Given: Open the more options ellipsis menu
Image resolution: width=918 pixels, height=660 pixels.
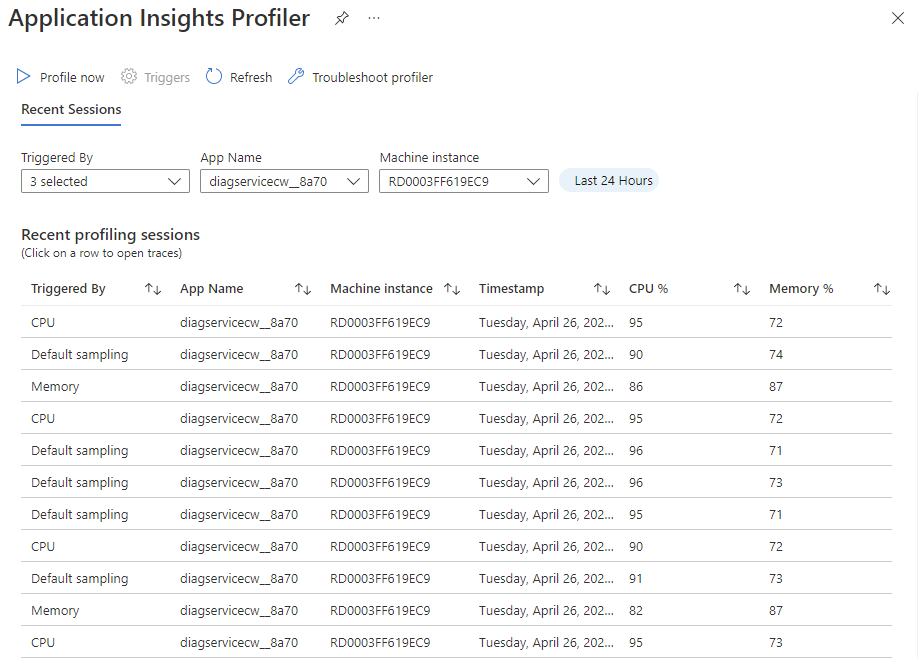Looking at the screenshot, I should point(374,19).
